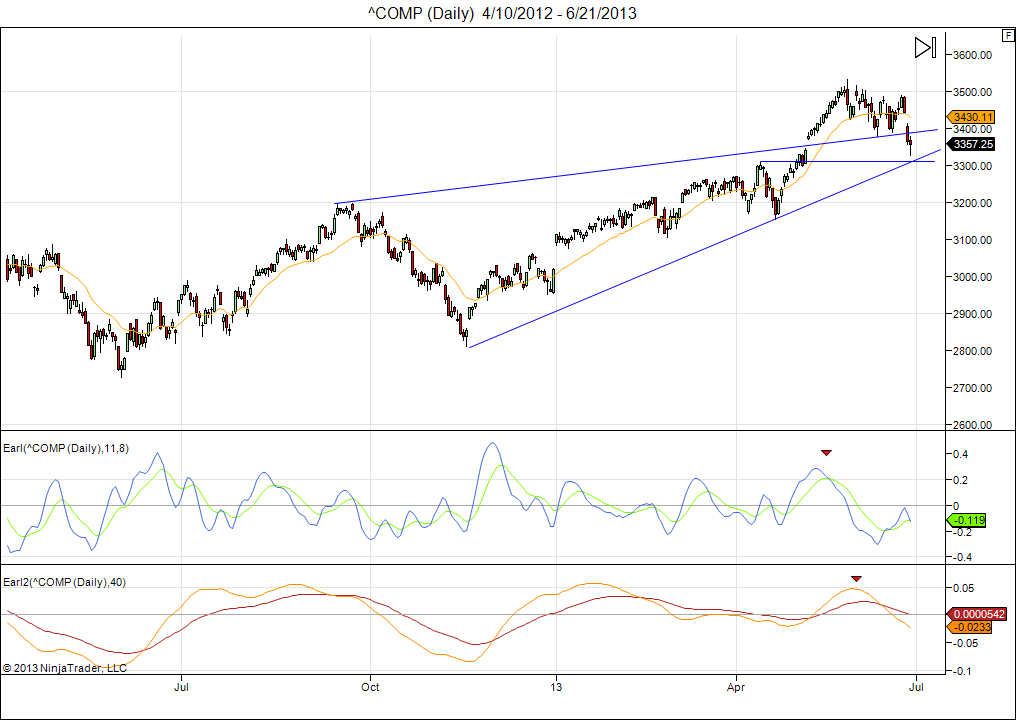Screen dimensions: 1016x720
Task: Select red triangle marker in Earl panel
Action: point(825,453)
